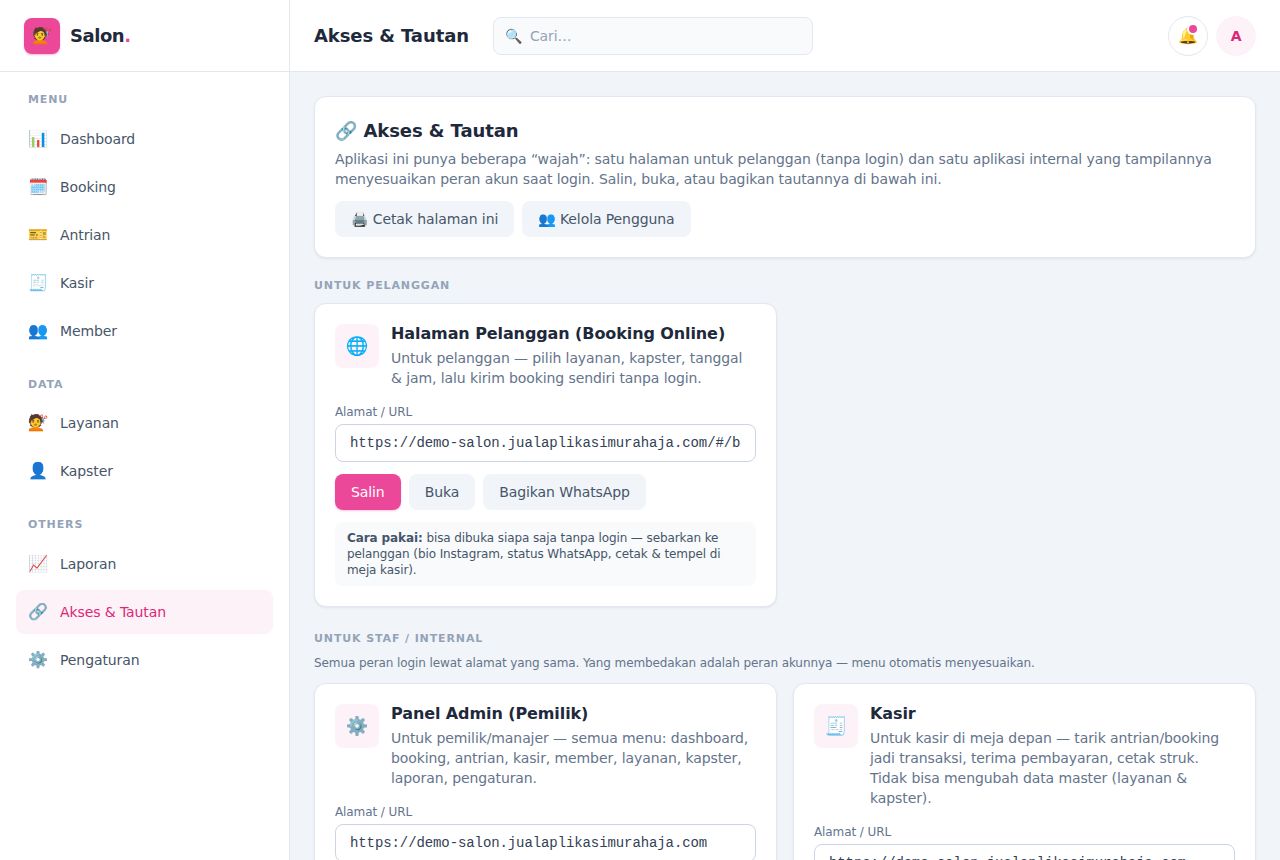Open Kelola Pengguna button

coord(606,219)
